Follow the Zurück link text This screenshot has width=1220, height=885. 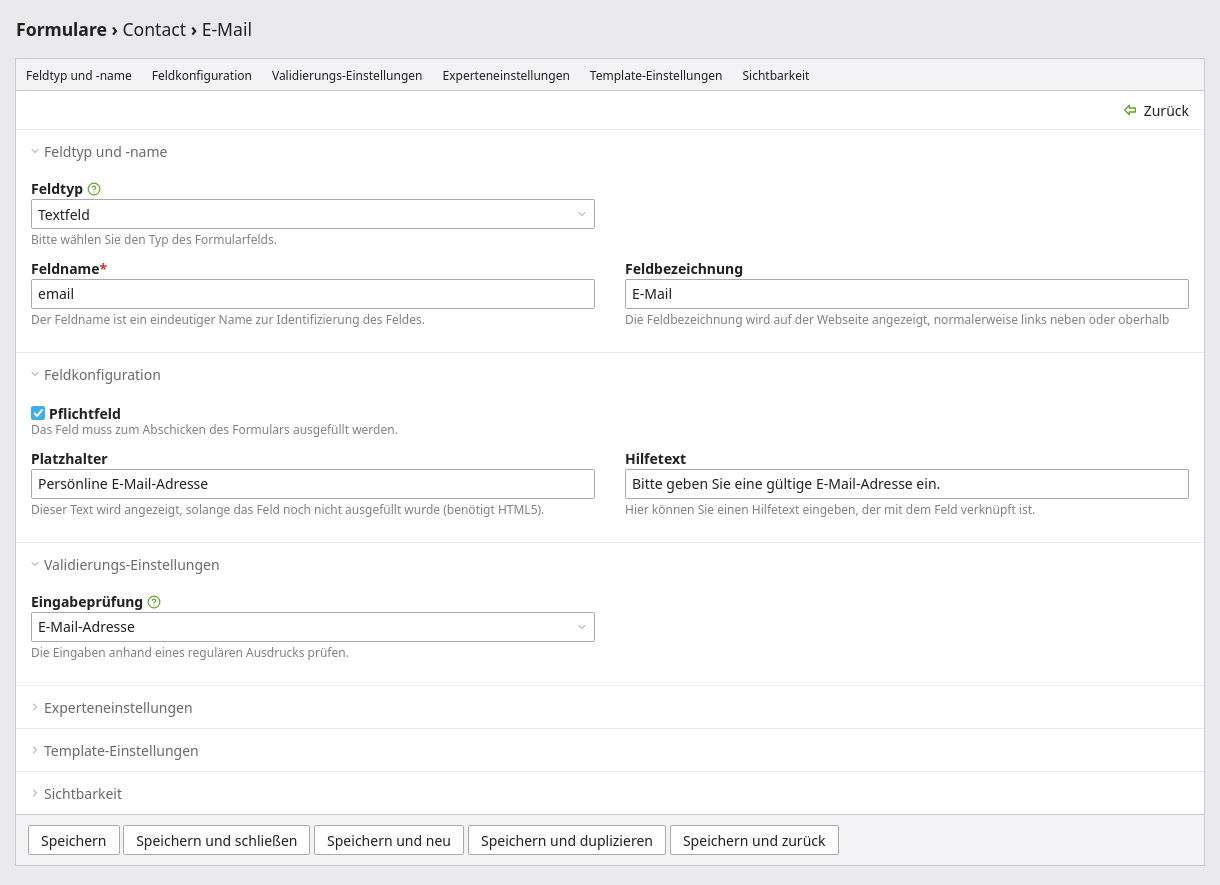coord(1166,110)
